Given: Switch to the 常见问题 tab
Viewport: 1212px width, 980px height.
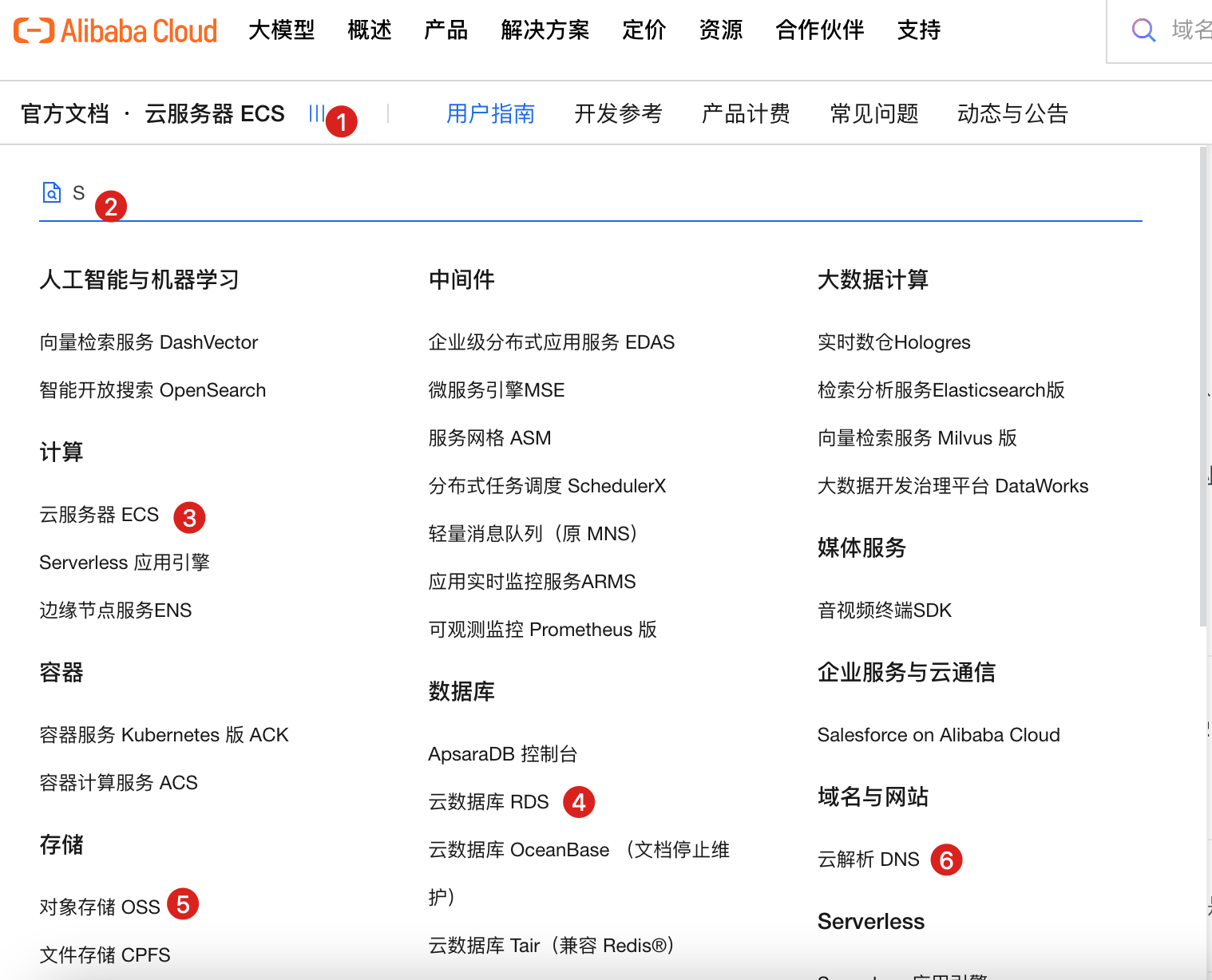Looking at the screenshot, I should coord(874,113).
